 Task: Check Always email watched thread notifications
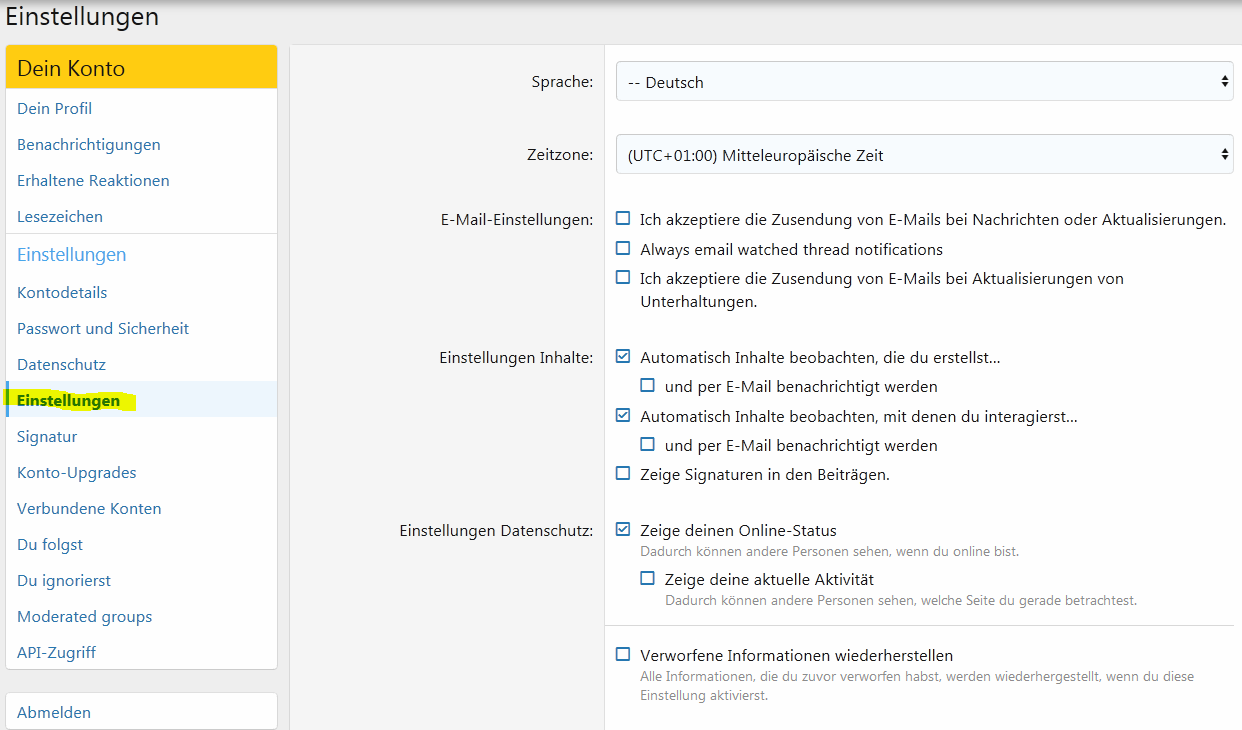[x=623, y=248]
